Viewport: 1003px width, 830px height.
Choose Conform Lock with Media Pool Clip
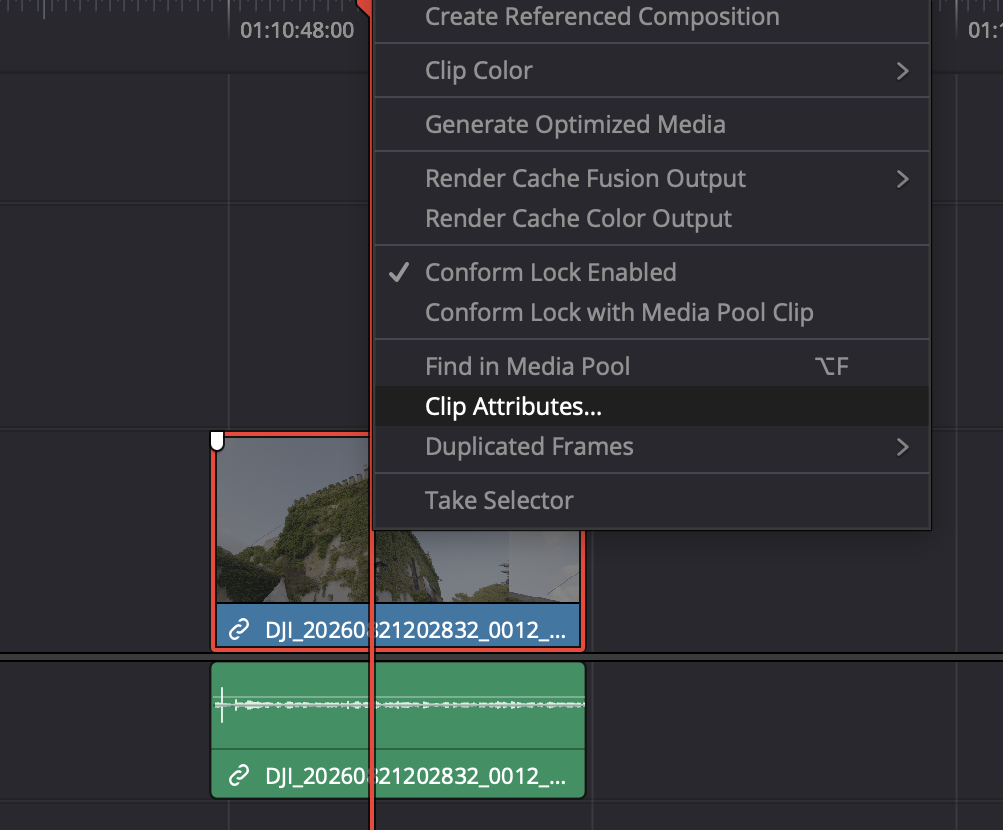(651, 313)
